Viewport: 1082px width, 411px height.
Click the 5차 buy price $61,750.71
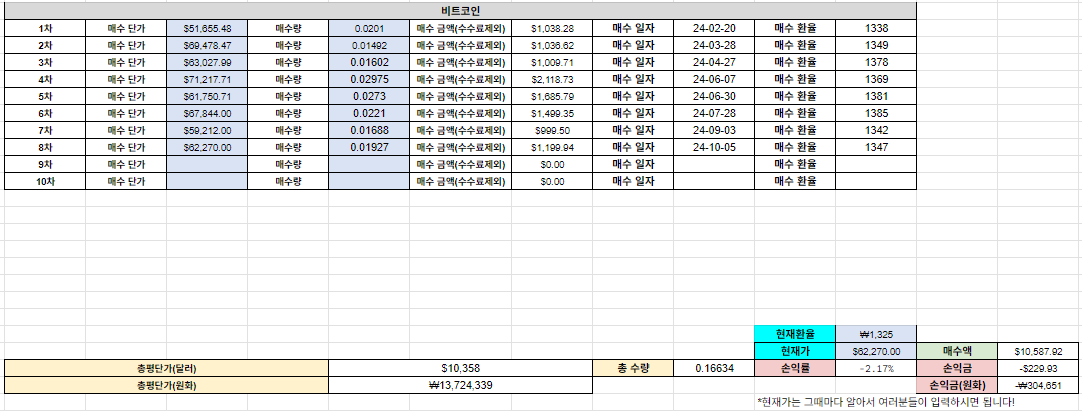[207, 97]
